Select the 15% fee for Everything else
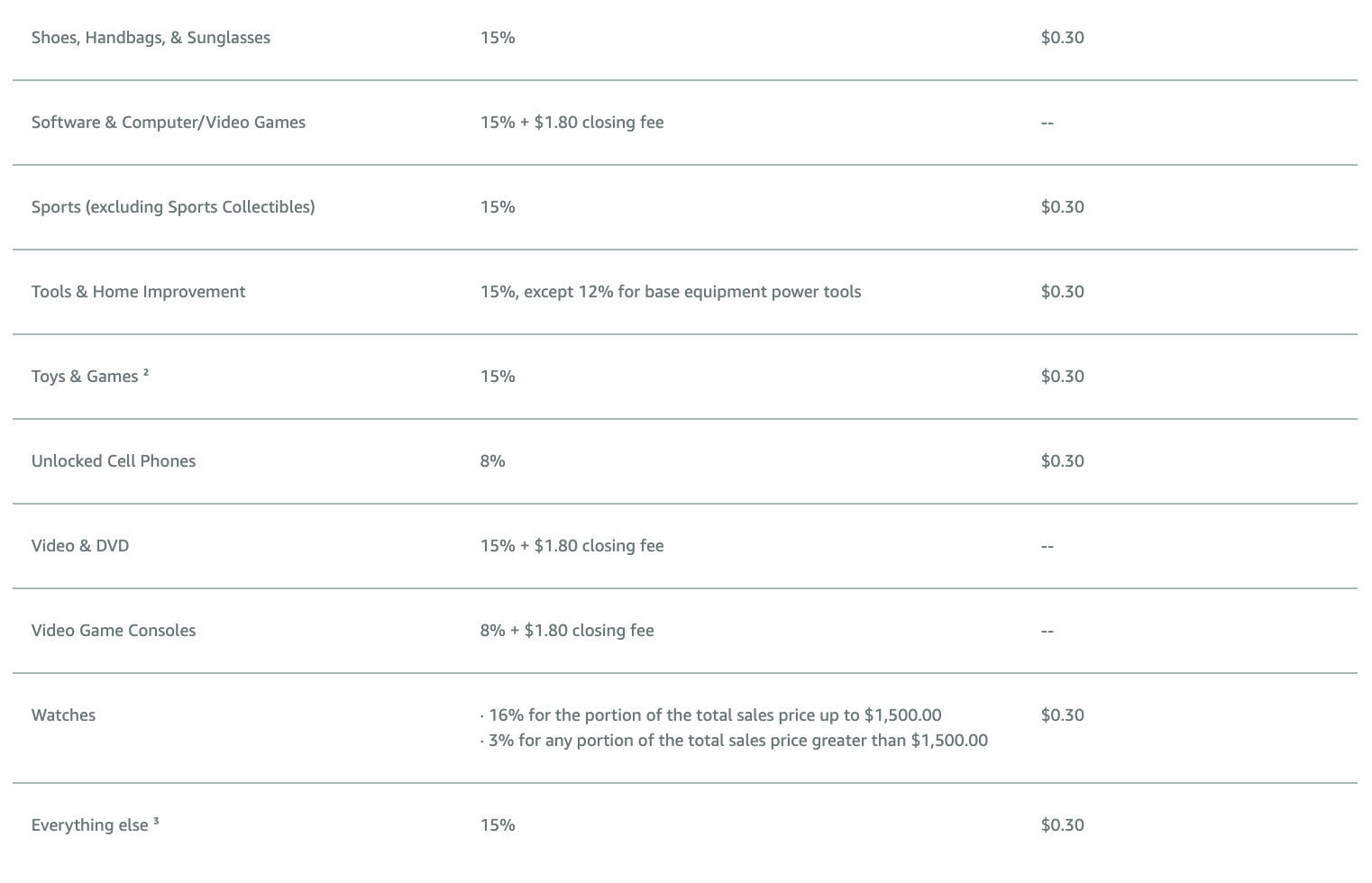The height and width of the screenshot is (883, 1372). pos(498,825)
